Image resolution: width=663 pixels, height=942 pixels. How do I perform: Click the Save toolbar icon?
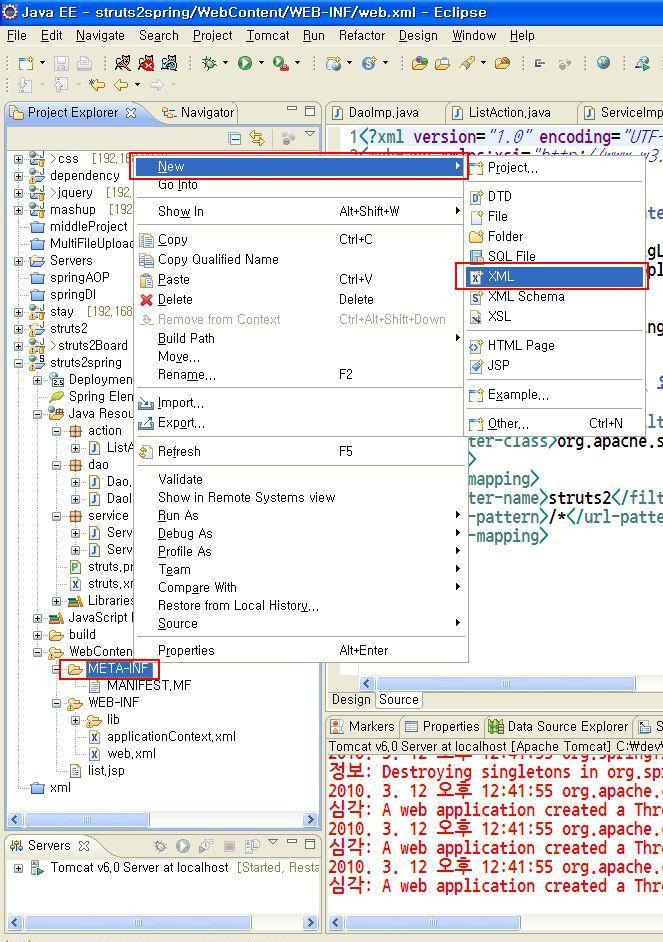pyautogui.click(x=61, y=63)
